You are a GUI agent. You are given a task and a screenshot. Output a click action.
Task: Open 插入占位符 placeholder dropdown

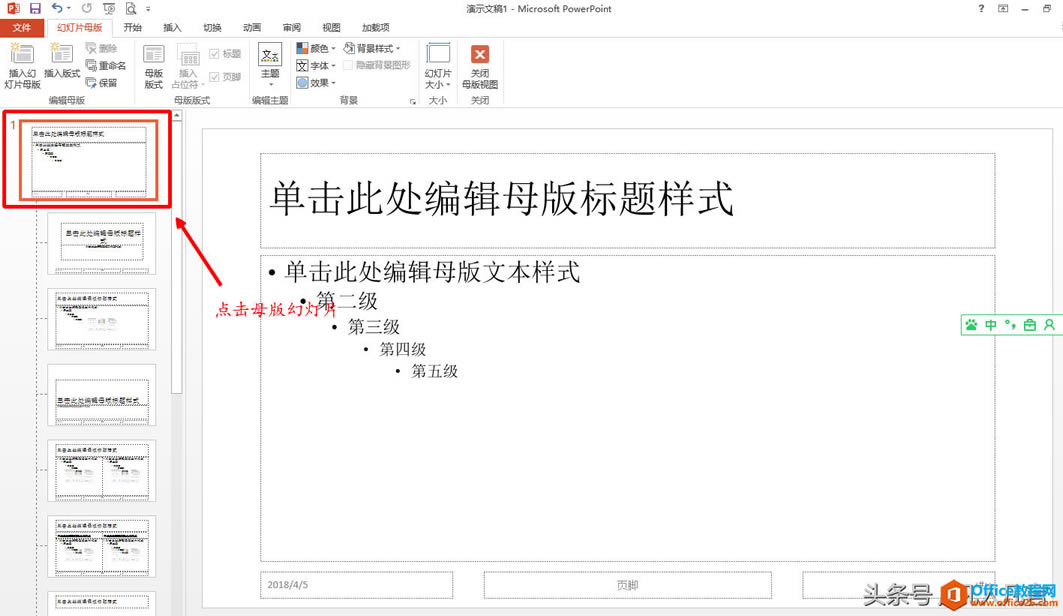(x=188, y=66)
